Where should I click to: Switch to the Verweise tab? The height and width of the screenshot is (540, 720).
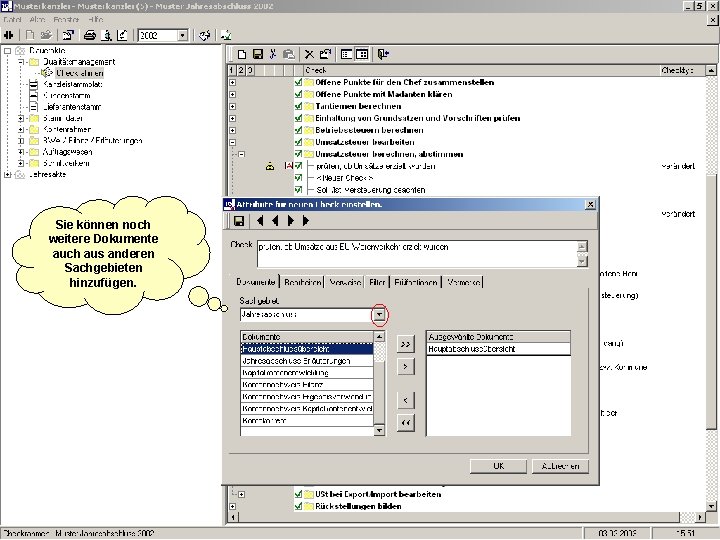(345, 282)
